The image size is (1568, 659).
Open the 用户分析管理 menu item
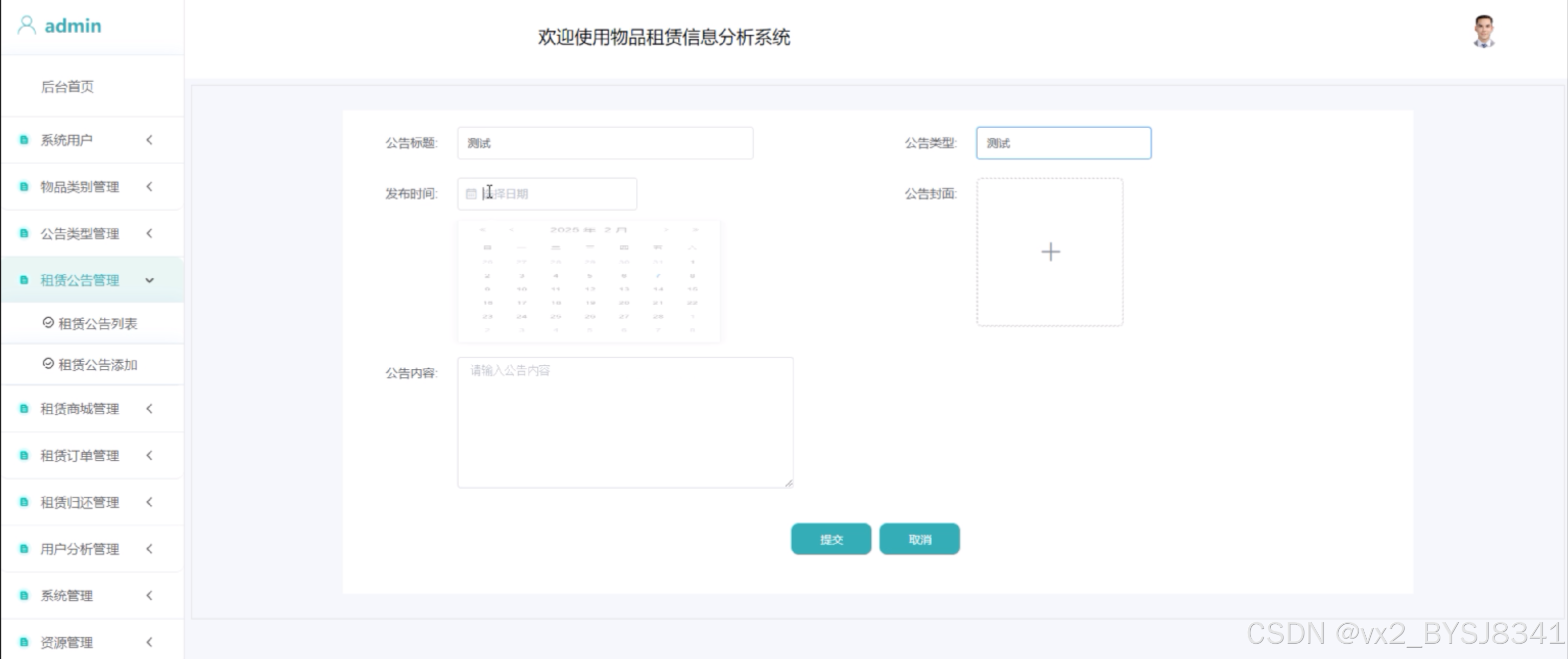point(80,549)
